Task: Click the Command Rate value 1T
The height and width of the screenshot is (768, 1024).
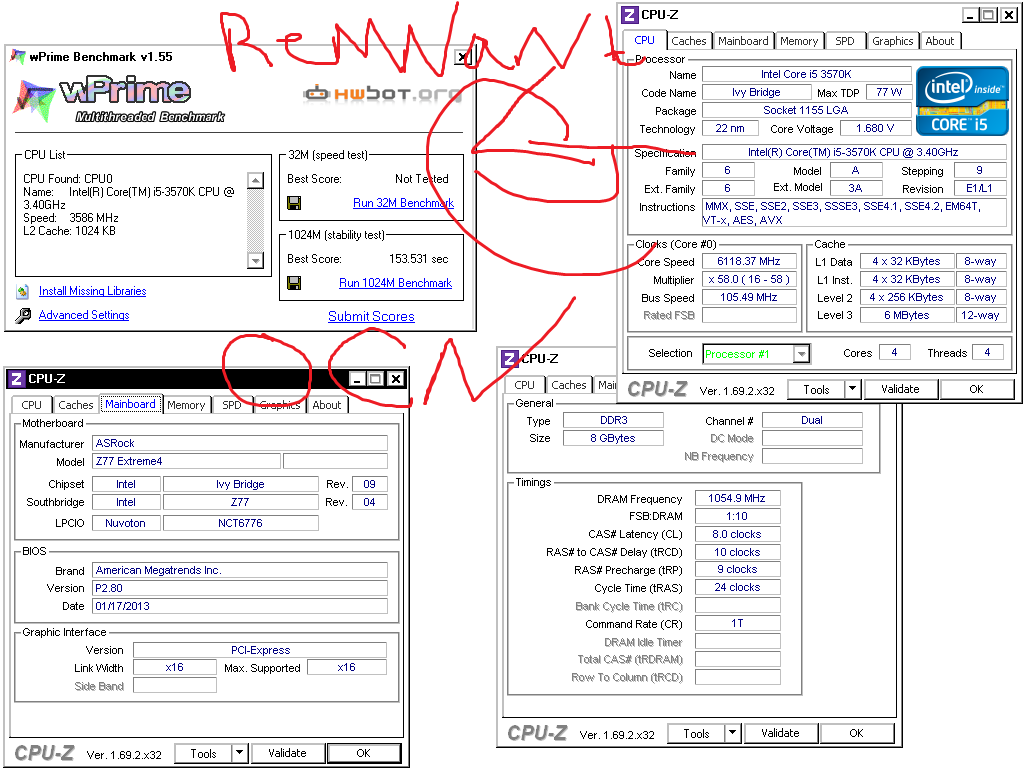Action: (737, 624)
